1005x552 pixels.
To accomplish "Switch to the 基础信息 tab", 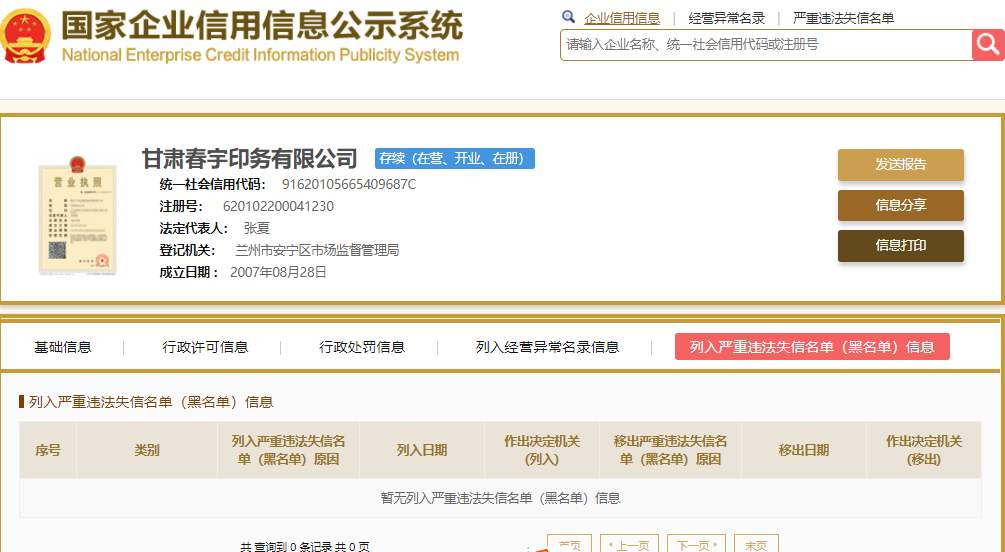I will 63,347.
